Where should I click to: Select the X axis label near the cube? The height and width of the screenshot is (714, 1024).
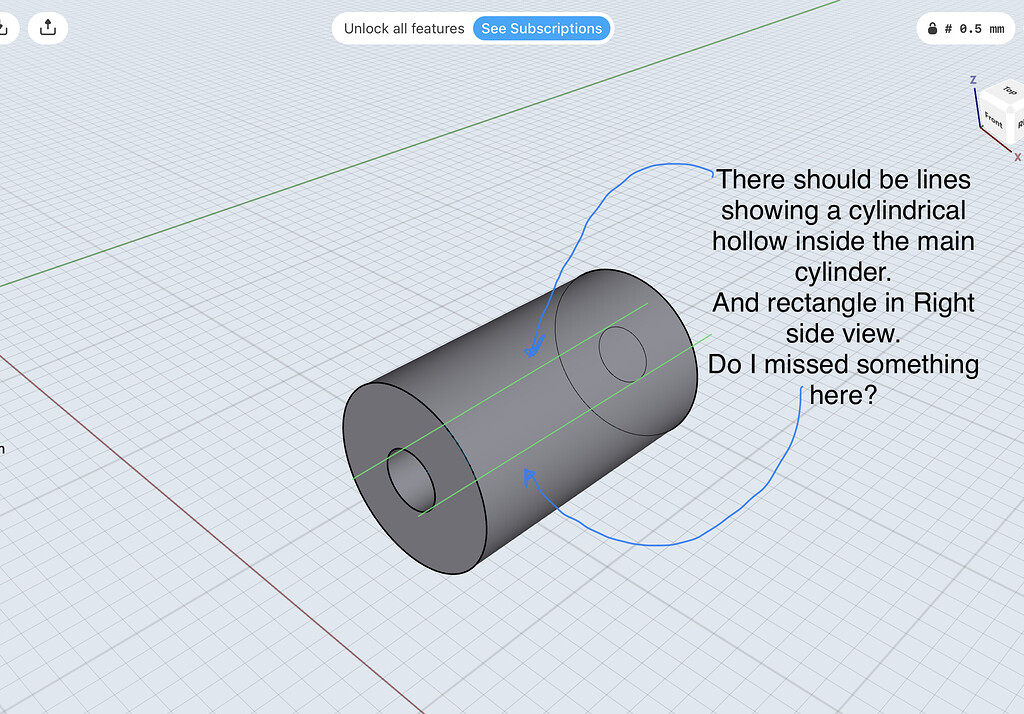click(x=1018, y=157)
